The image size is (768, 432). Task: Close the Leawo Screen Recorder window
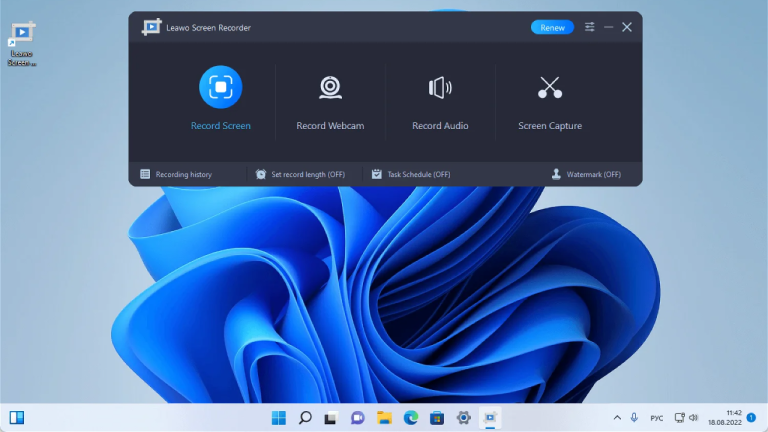(627, 27)
